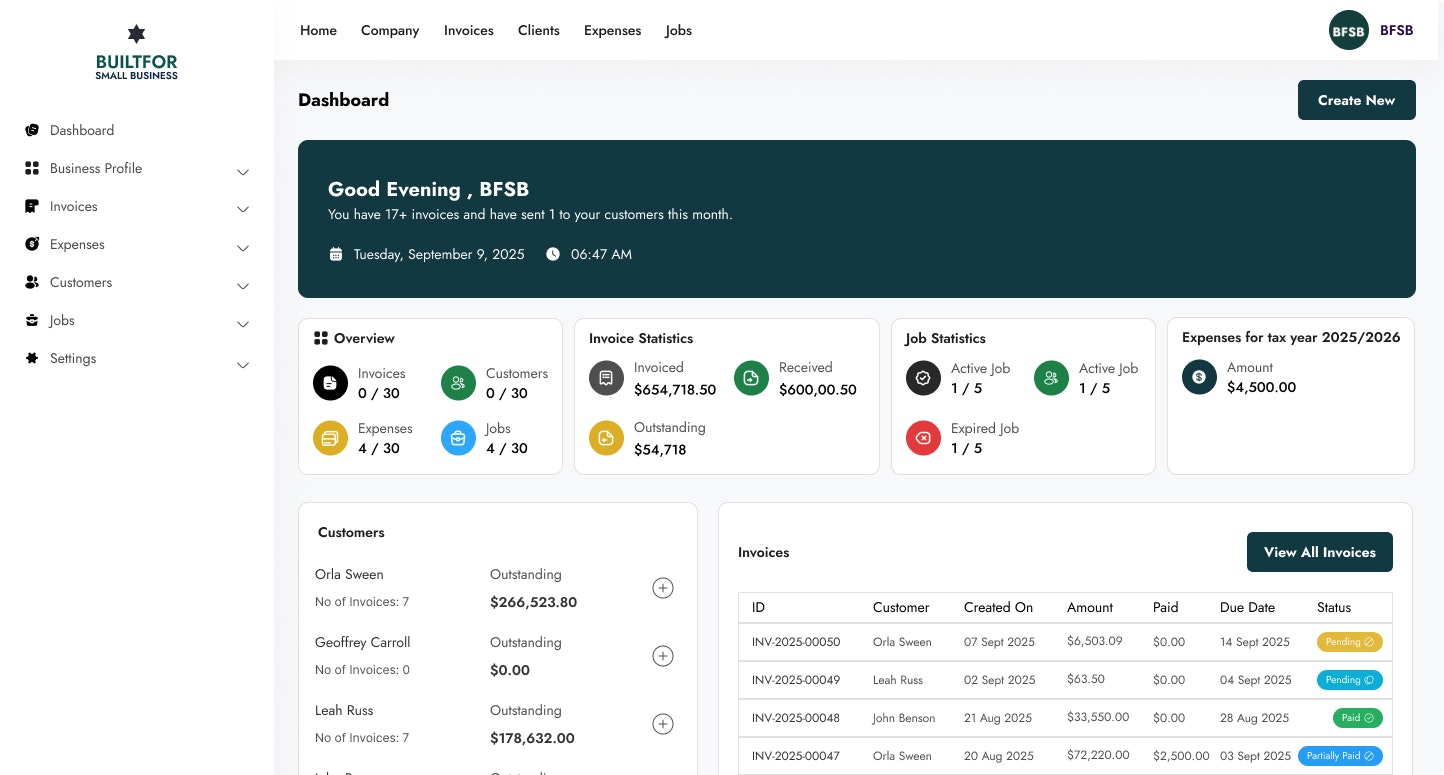The image size is (1444, 775).
Task: Click the Pending badge for INV-2025-00049
Action: (1349, 680)
